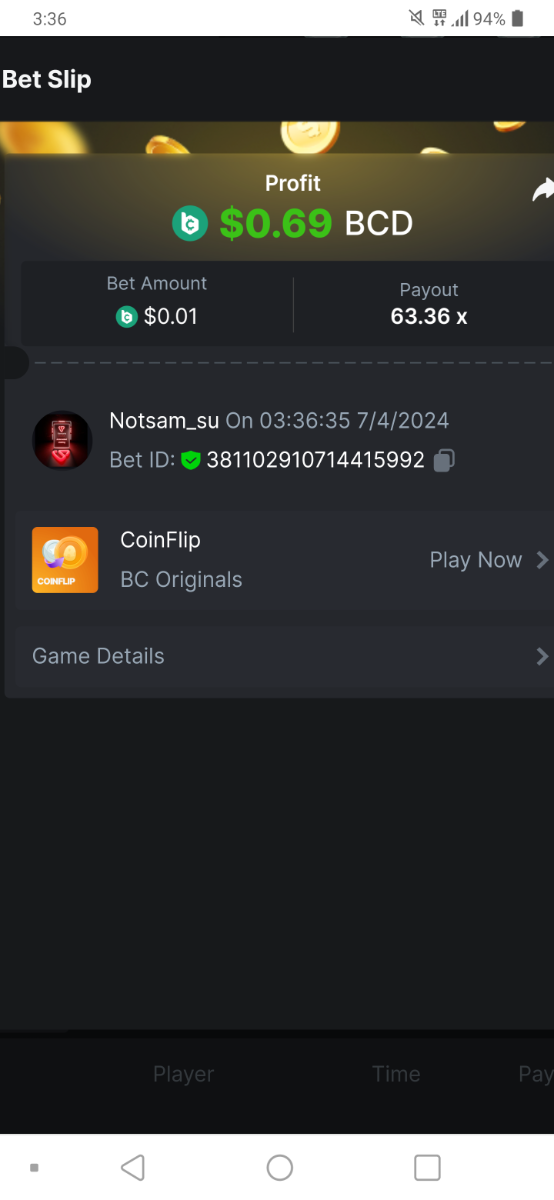554x1200 pixels.
Task: Tap the Player column header
Action: pyautogui.click(x=183, y=1074)
